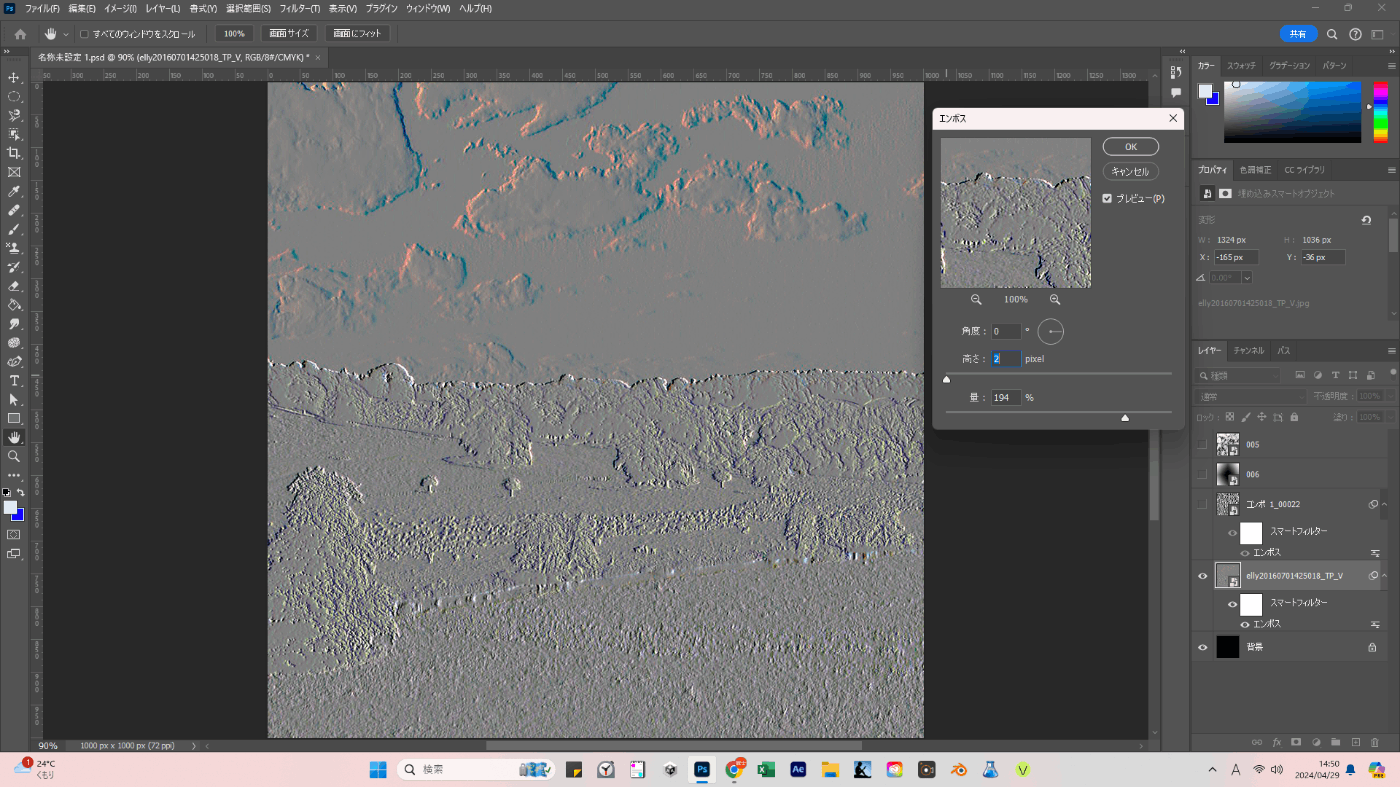Open the layer blend mode 通常 dropdown
The image size is (1400, 787).
point(1250,397)
